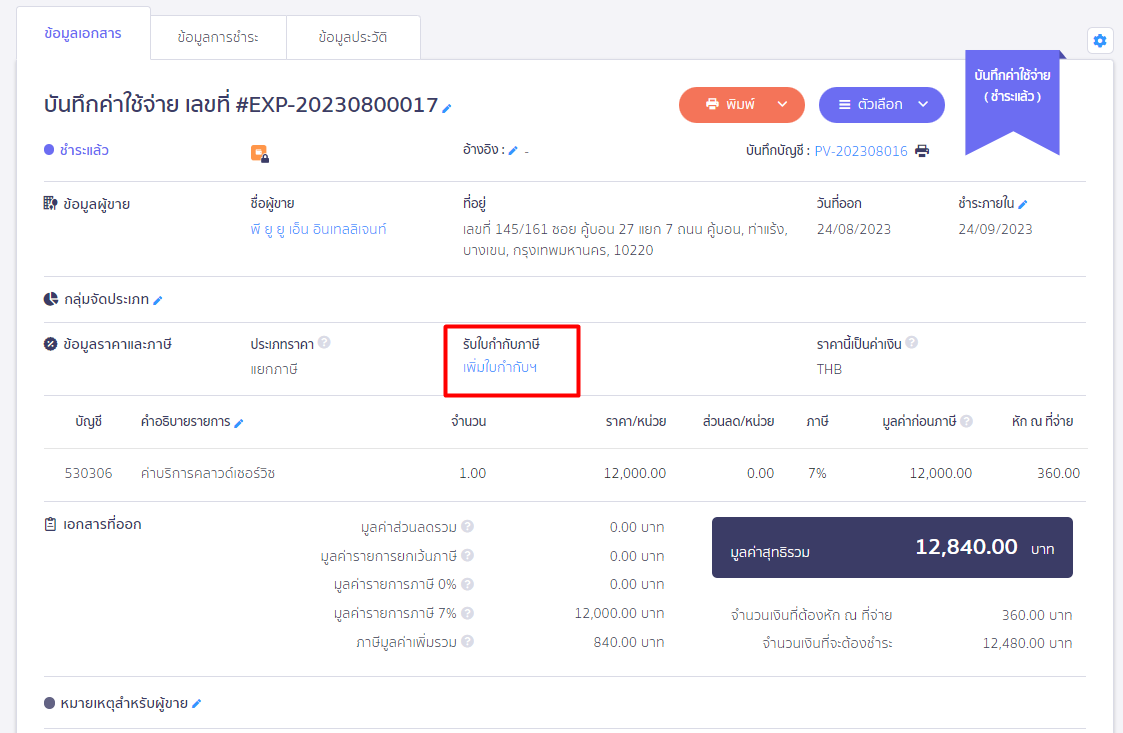The image size is (1123, 733).
Task: Show help for ประเภทราคา
Action: (324, 343)
